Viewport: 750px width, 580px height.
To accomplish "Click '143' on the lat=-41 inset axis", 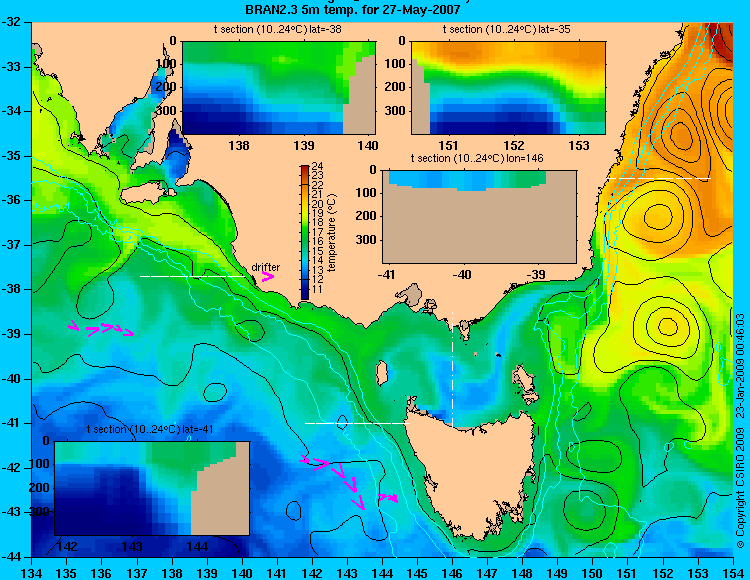I will click(132, 547).
